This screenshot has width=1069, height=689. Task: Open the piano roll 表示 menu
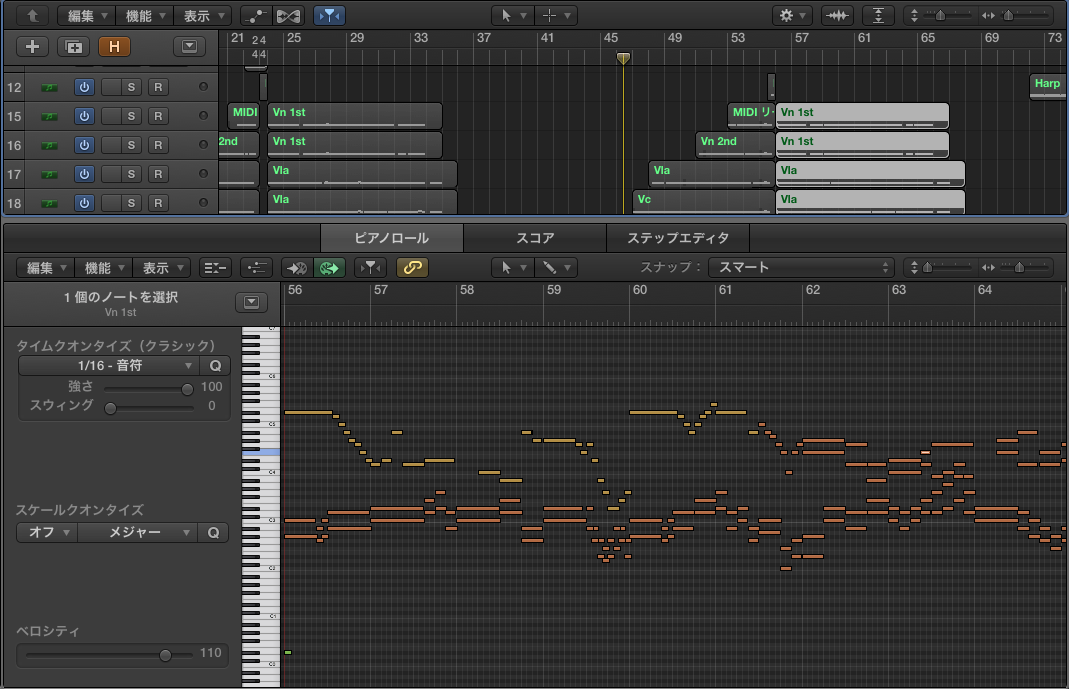[161, 268]
